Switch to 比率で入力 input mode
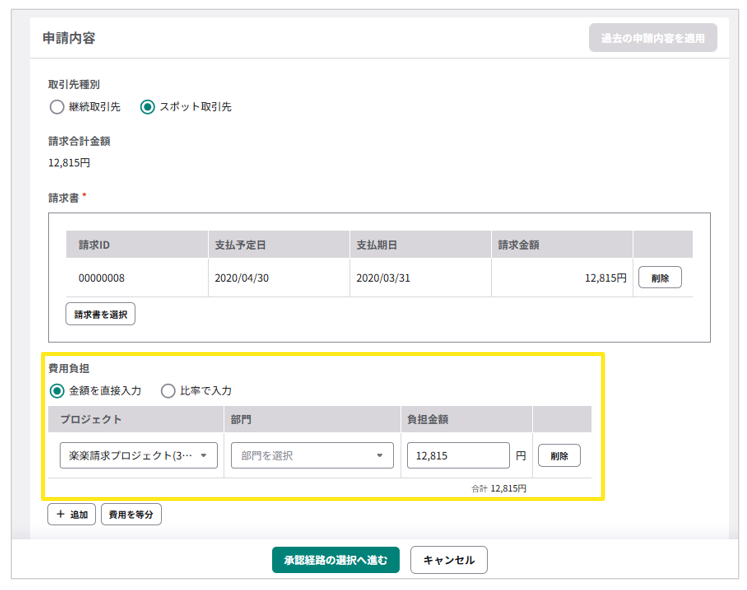Image resolution: width=747 pixels, height=590 pixels. tap(168, 390)
